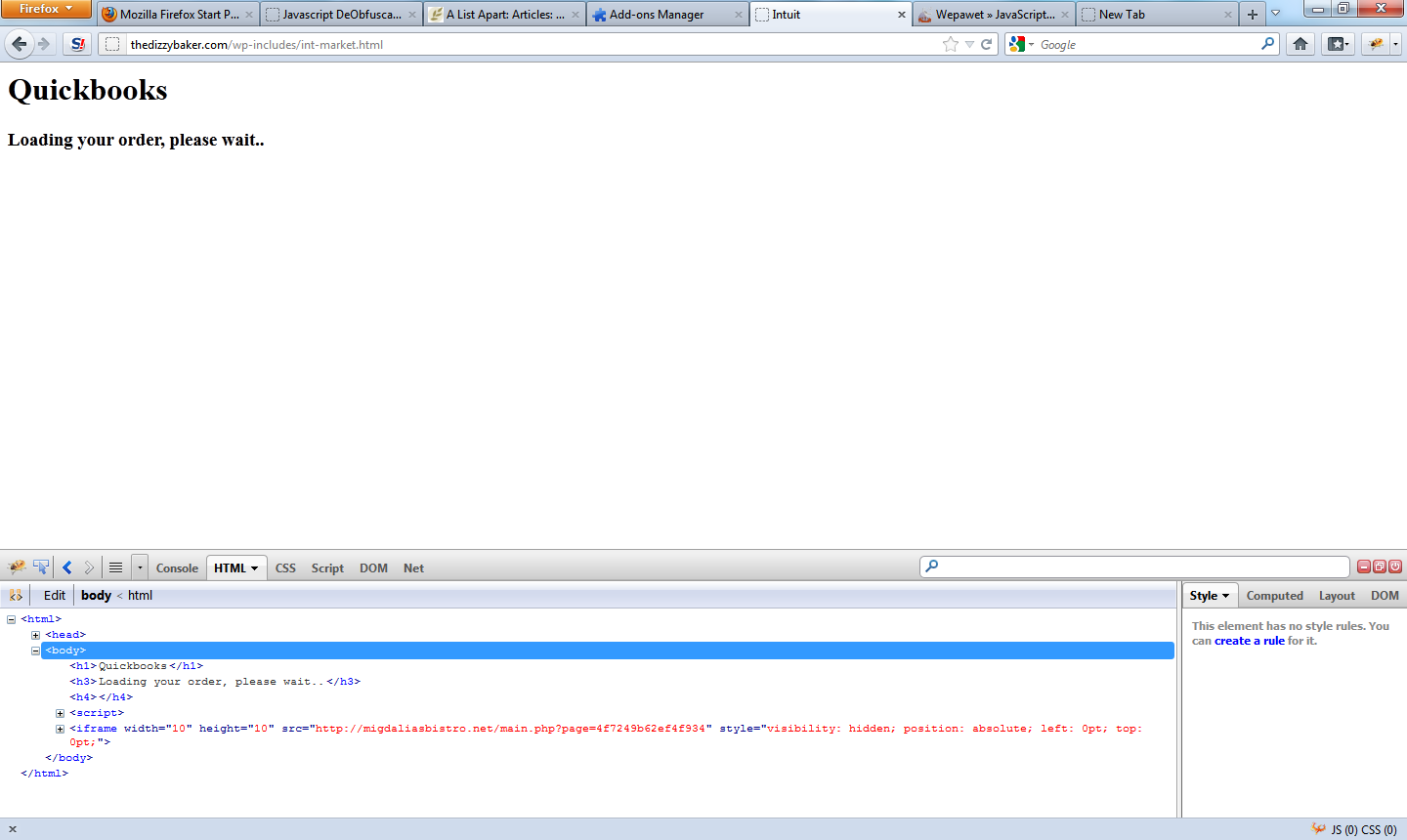Switch to the Layout side panel
This screenshot has height=840, width=1407.
click(1337, 596)
